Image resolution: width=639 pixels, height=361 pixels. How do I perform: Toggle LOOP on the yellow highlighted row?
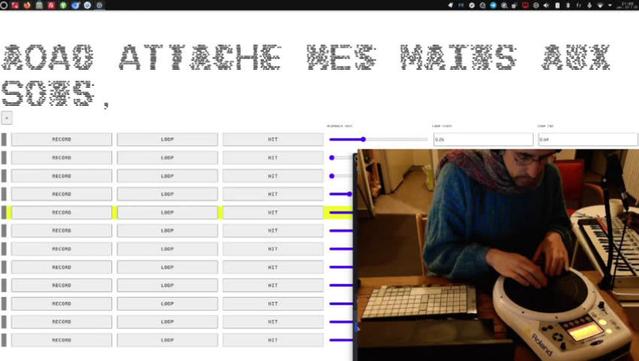[x=167, y=212]
